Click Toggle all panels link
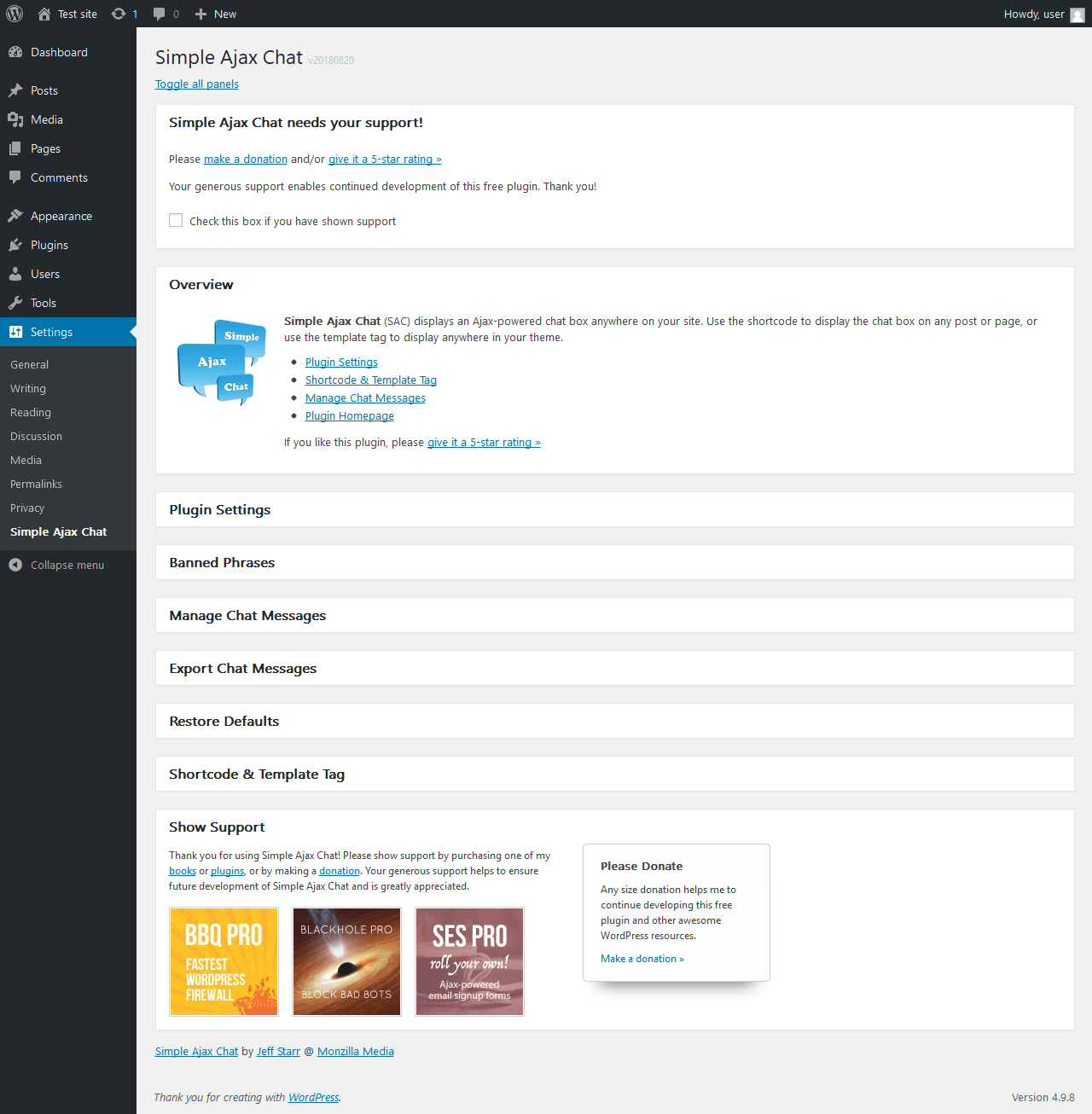The image size is (1092, 1114). pyautogui.click(x=197, y=84)
